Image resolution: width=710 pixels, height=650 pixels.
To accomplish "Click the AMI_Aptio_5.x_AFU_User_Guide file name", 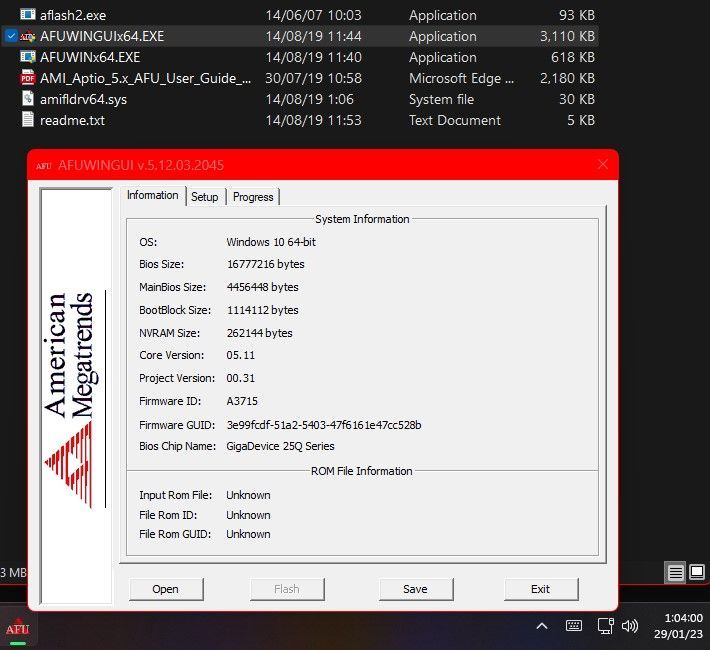I will pyautogui.click(x=145, y=78).
